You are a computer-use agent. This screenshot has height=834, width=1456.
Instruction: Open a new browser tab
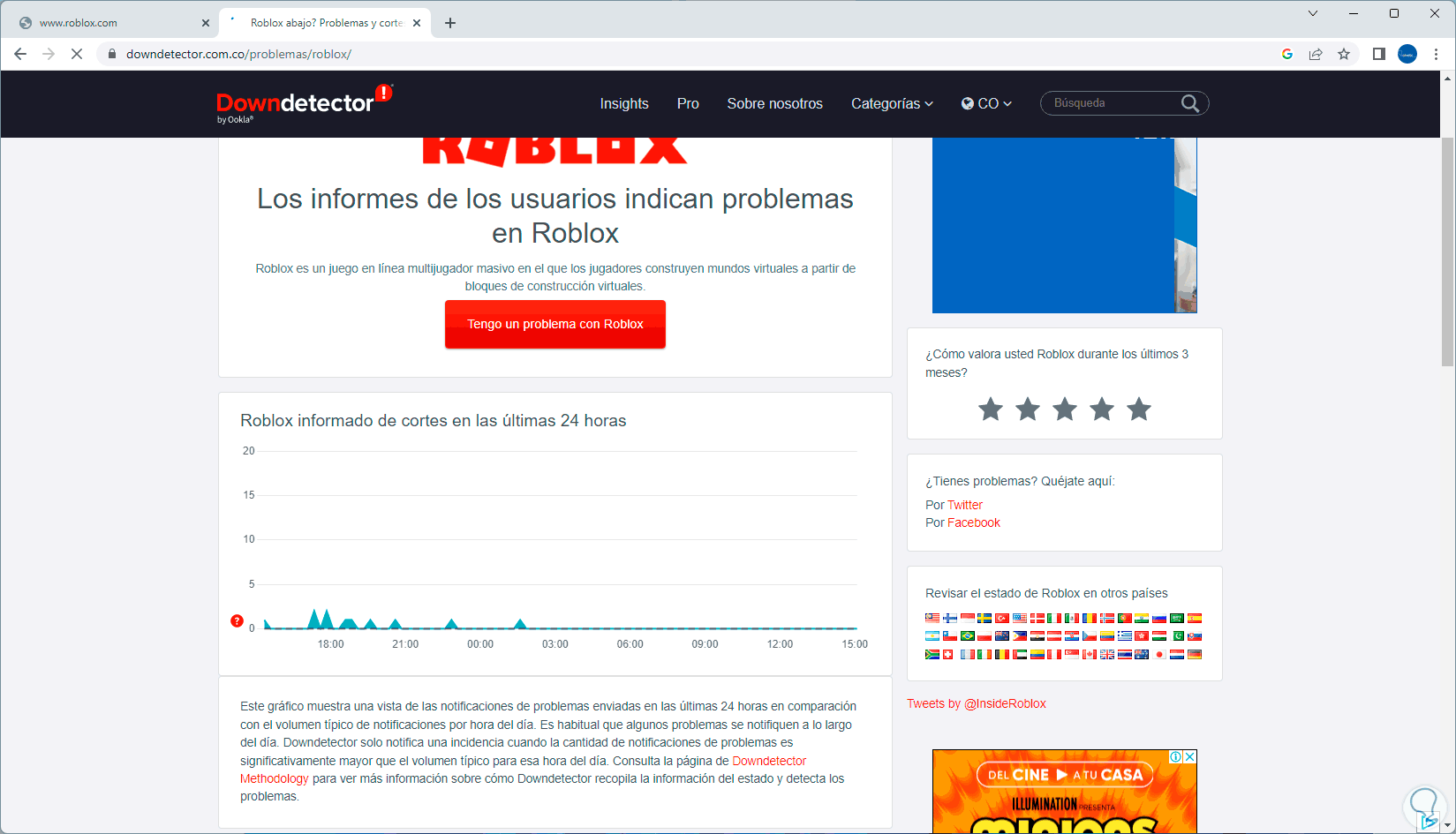tap(450, 23)
